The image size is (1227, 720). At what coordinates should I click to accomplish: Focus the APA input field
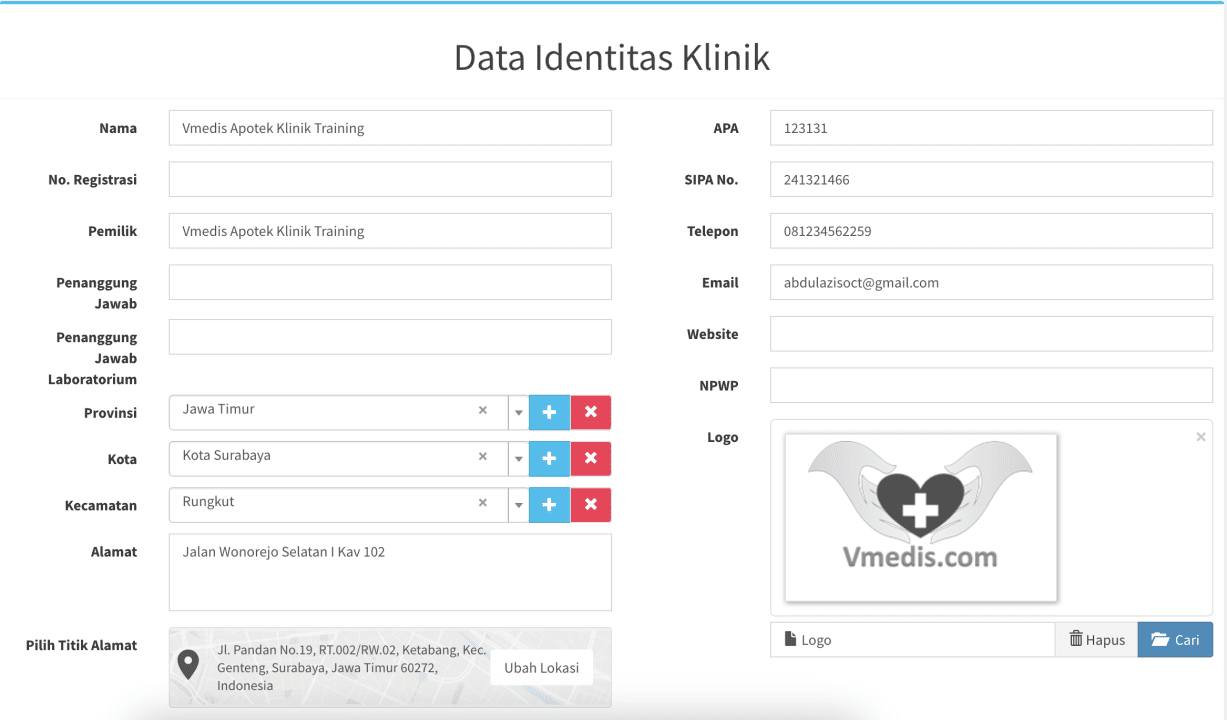coord(991,128)
